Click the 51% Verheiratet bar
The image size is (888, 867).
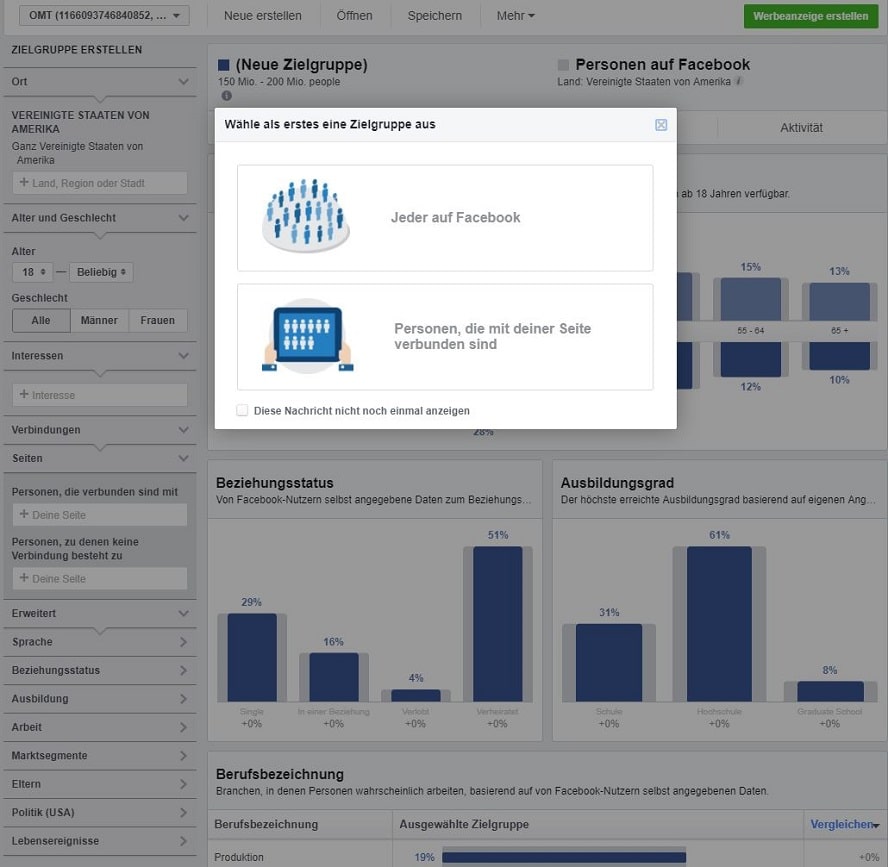[x=498, y=624]
